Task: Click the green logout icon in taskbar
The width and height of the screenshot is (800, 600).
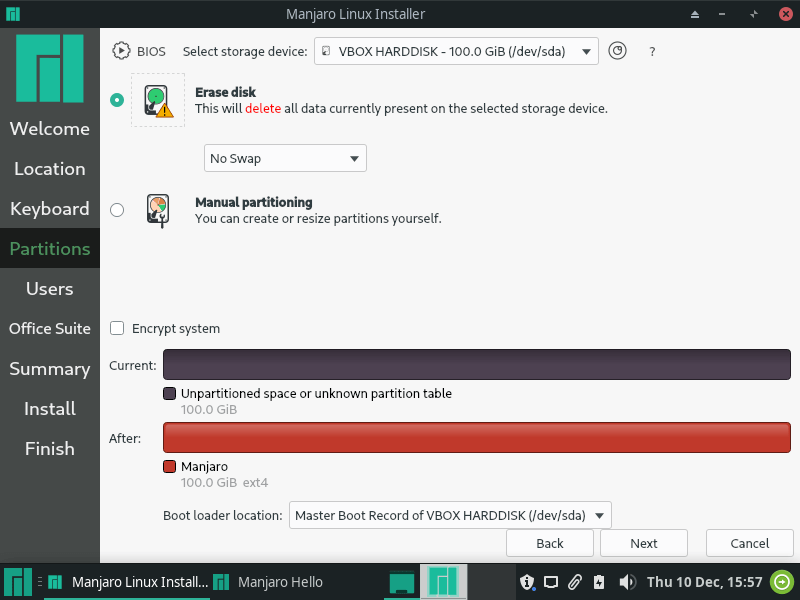Action: [x=782, y=582]
